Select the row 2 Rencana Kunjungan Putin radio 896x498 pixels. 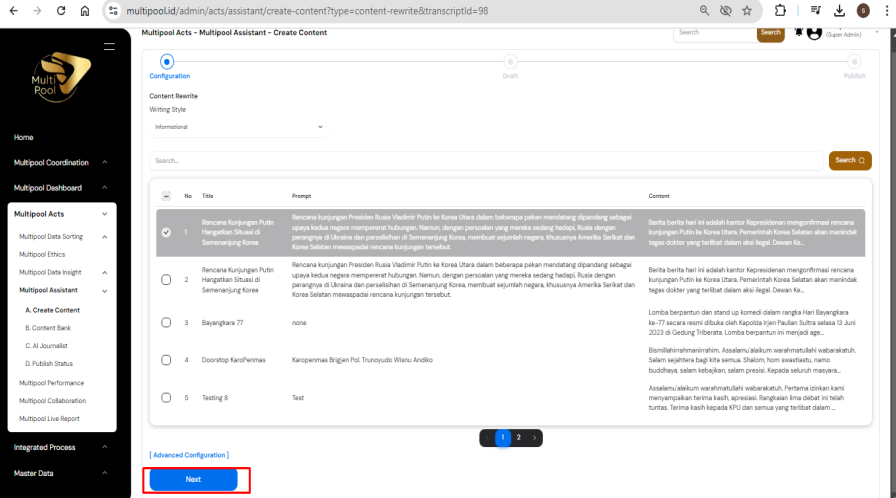pyautogui.click(x=166, y=280)
